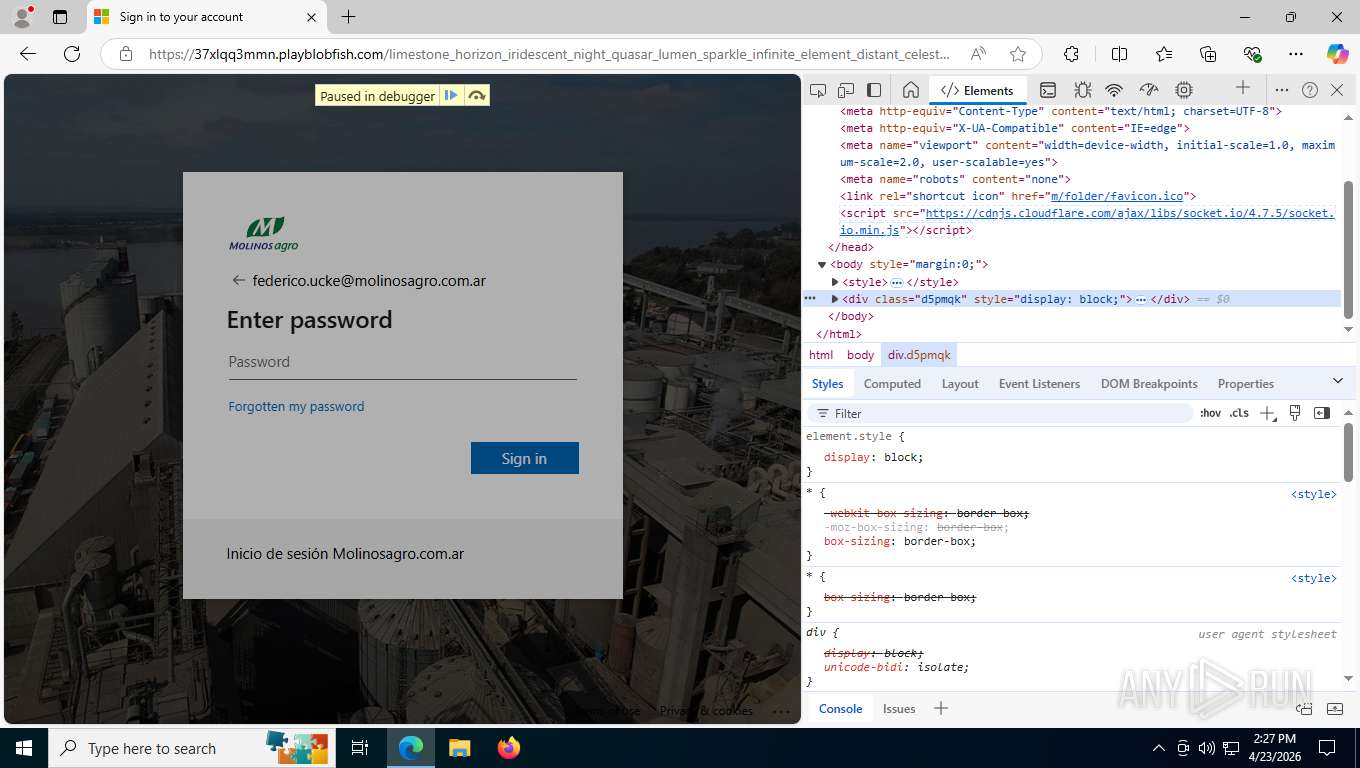Open Favorites list icon in toolbar
Viewport: 1360px width, 768px height.
click(x=1164, y=54)
